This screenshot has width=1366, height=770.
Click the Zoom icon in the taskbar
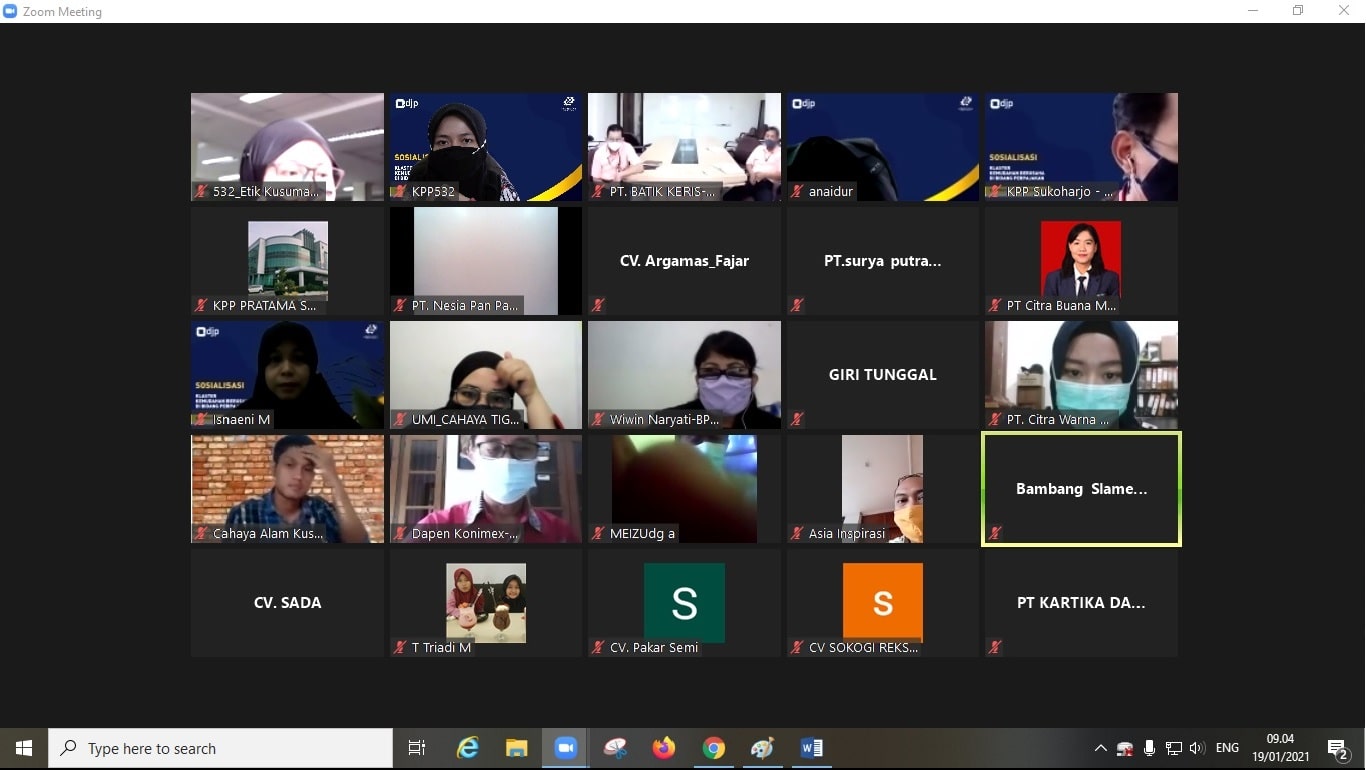[x=566, y=748]
